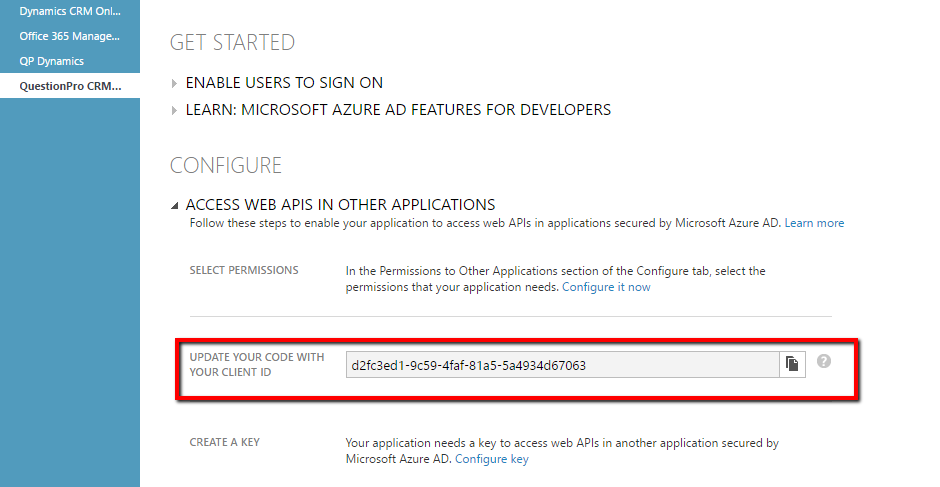This screenshot has width=940, height=487.
Task: Click the help question mark icon
Action: click(824, 361)
